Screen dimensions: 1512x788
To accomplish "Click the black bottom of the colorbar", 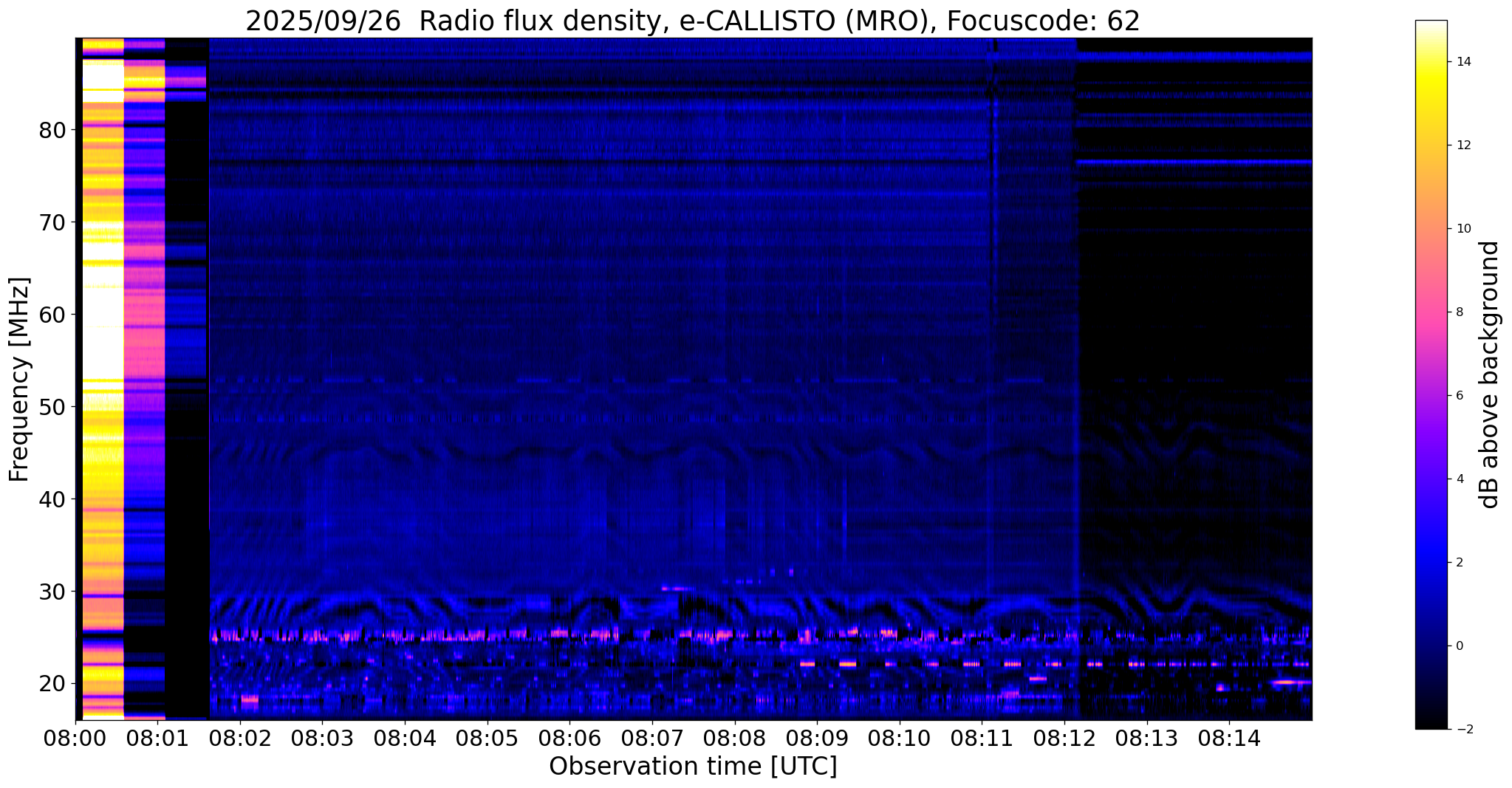I will tap(1431, 724).
